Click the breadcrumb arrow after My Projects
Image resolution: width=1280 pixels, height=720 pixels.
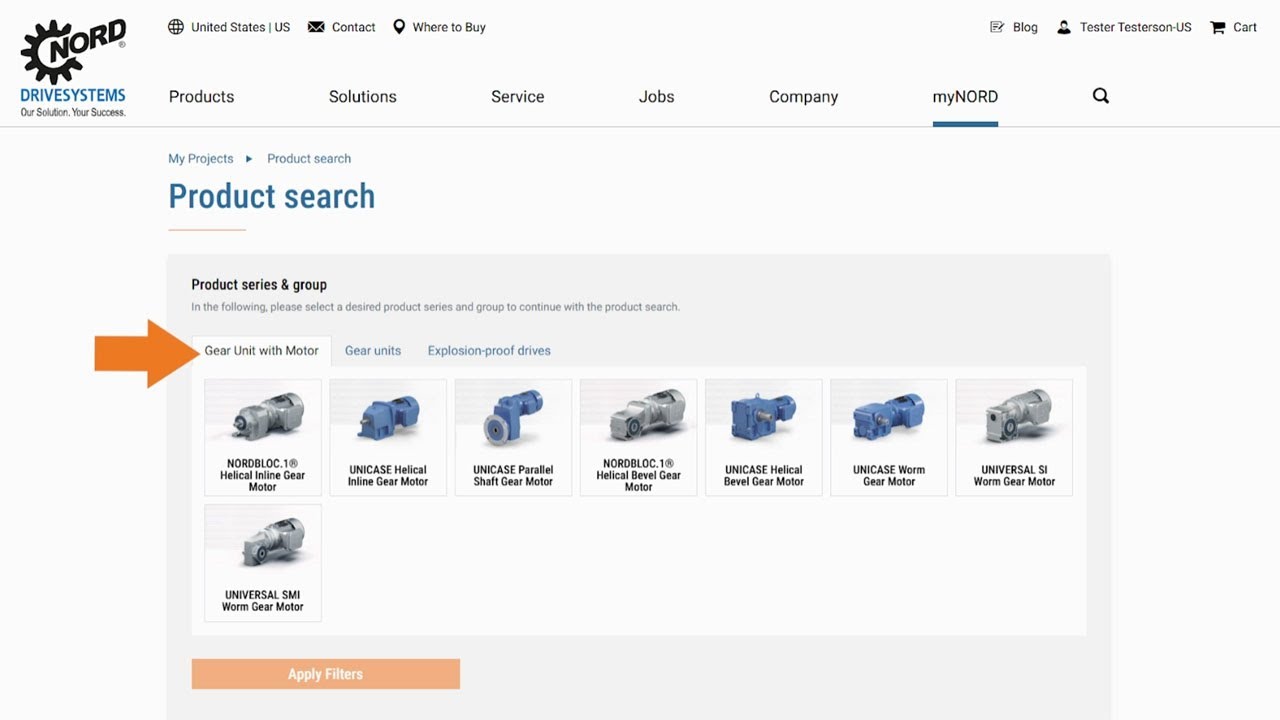coord(249,159)
